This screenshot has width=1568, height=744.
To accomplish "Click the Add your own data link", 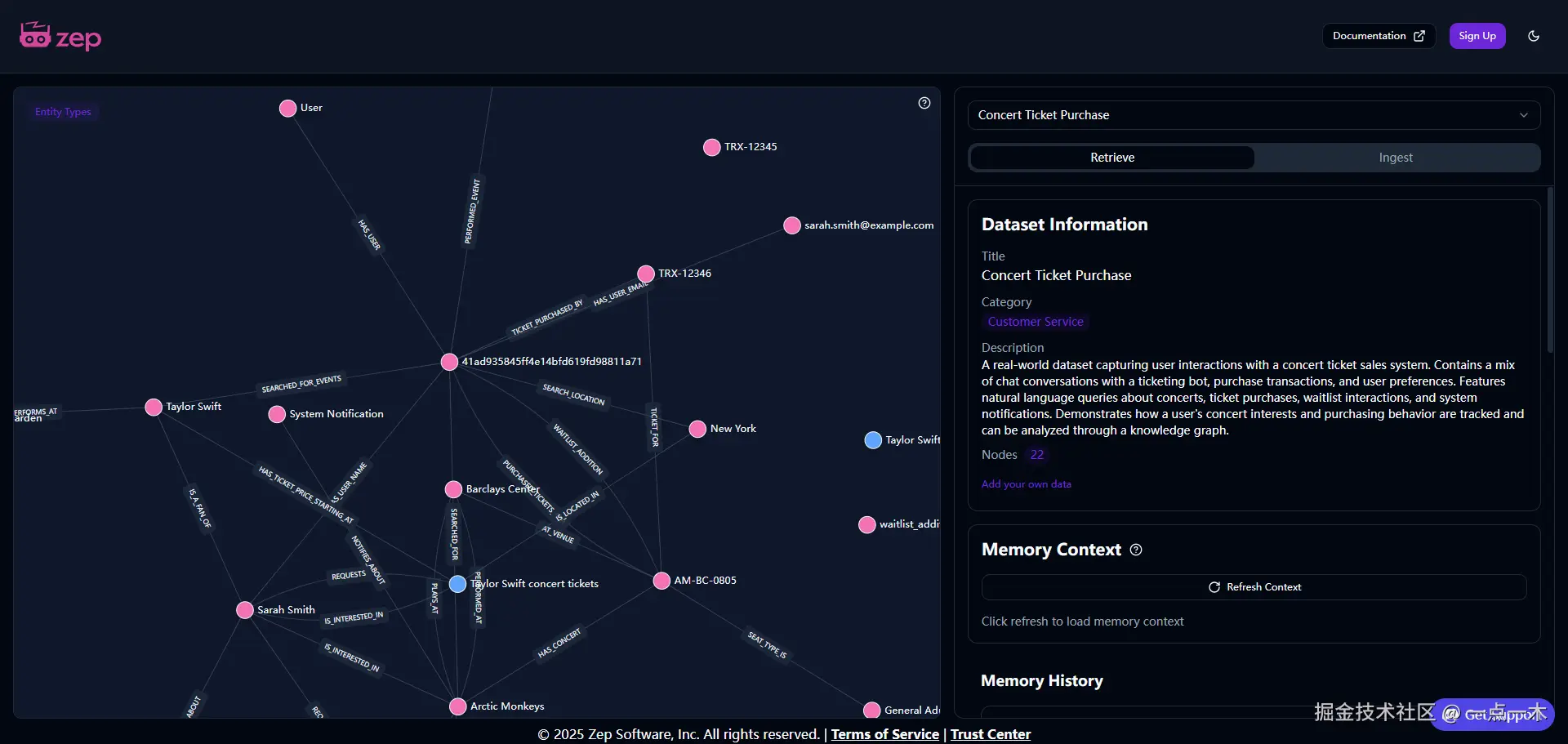I will click(1027, 484).
